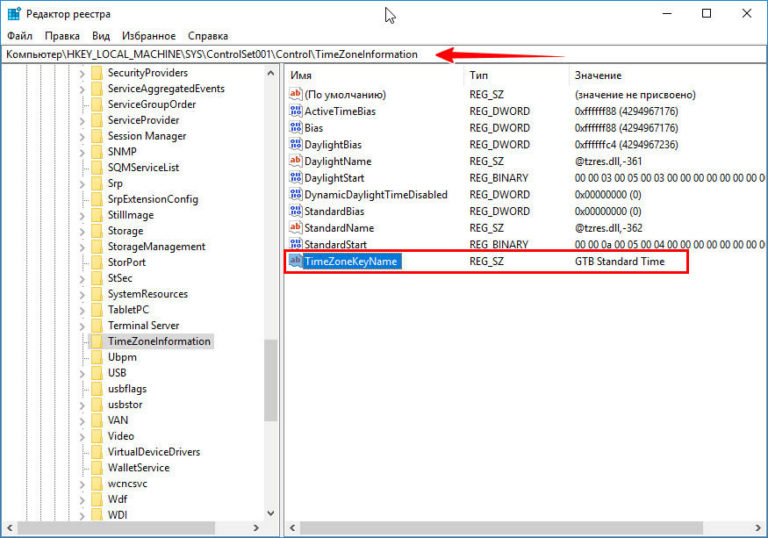768x538 pixels.
Task: Open the Файл menu
Action: (19, 36)
